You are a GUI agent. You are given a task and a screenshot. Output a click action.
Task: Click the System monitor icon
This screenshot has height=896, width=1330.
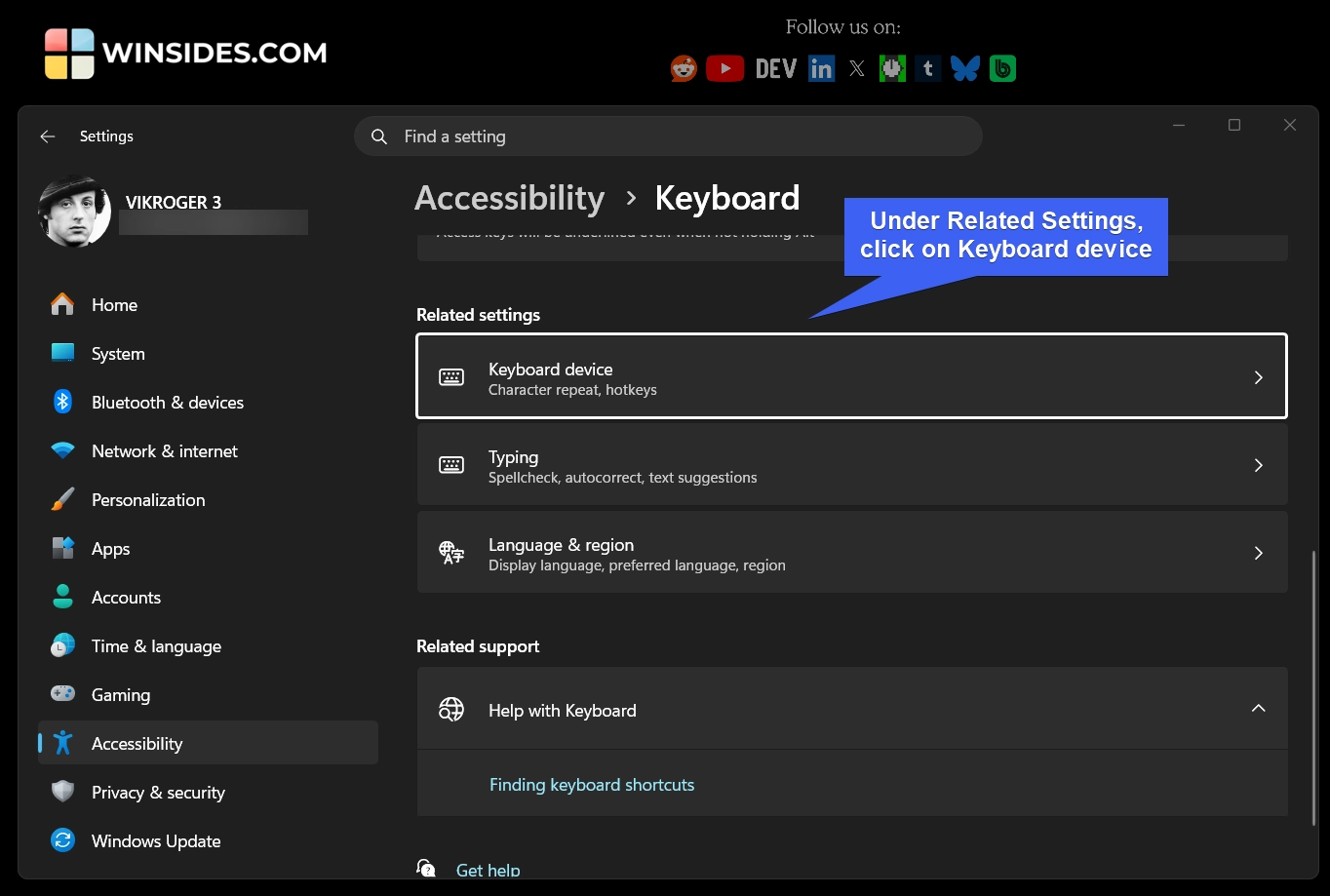[x=62, y=353]
